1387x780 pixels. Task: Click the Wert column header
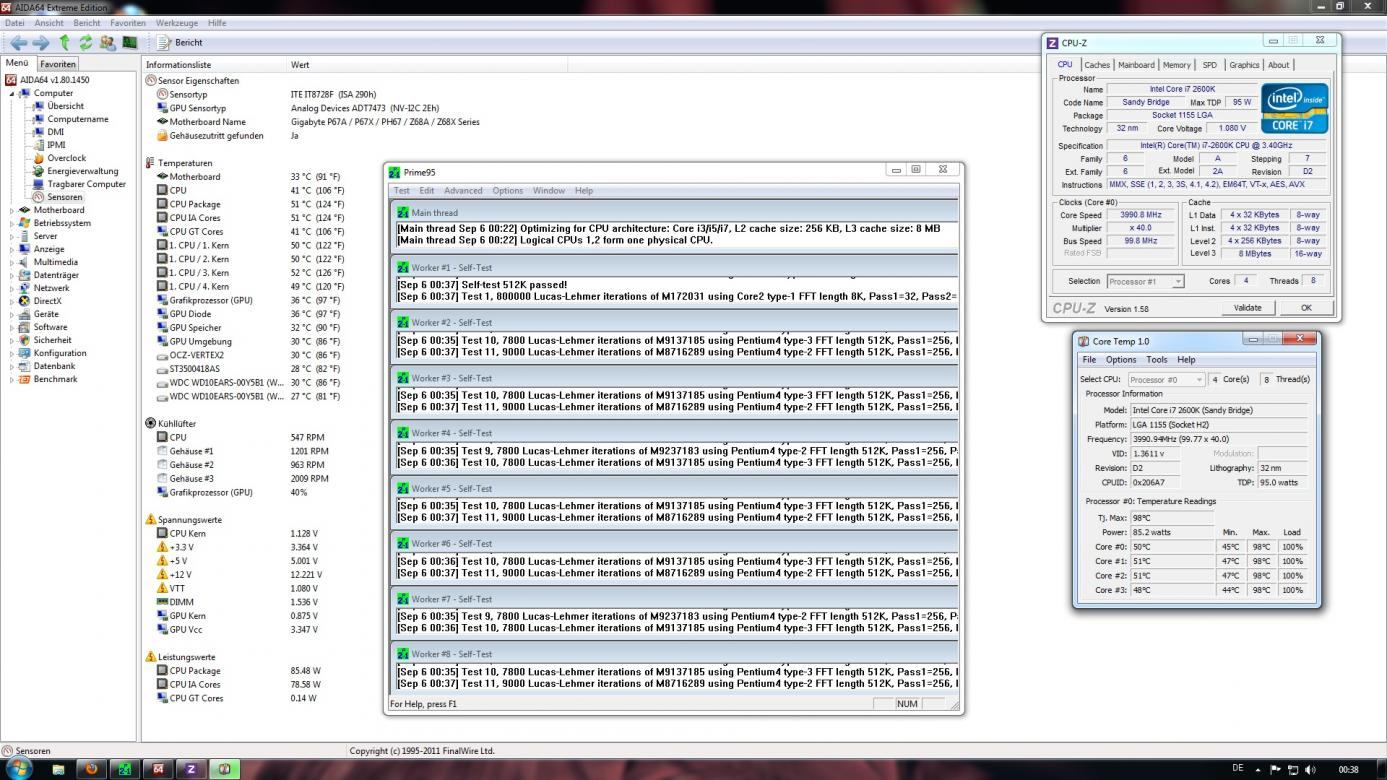tap(427, 64)
